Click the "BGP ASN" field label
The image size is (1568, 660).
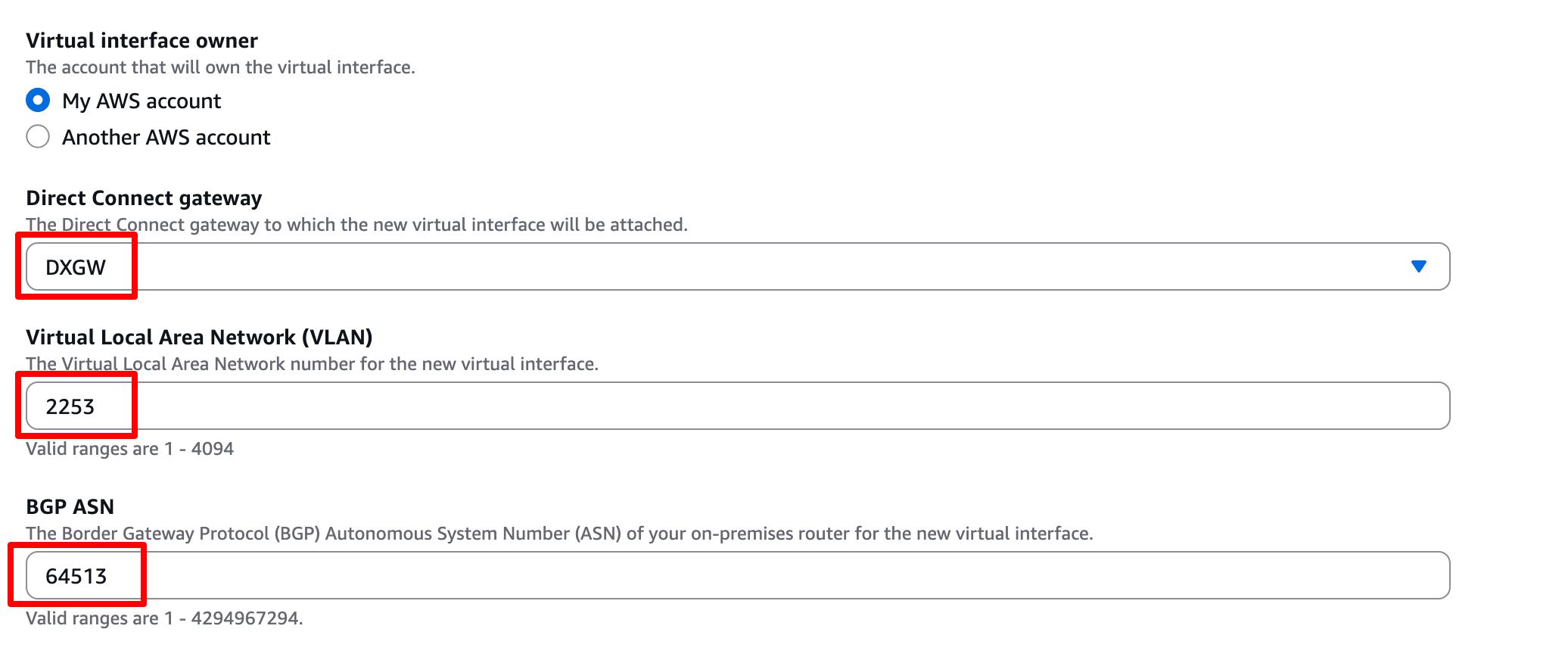(70, 507)
